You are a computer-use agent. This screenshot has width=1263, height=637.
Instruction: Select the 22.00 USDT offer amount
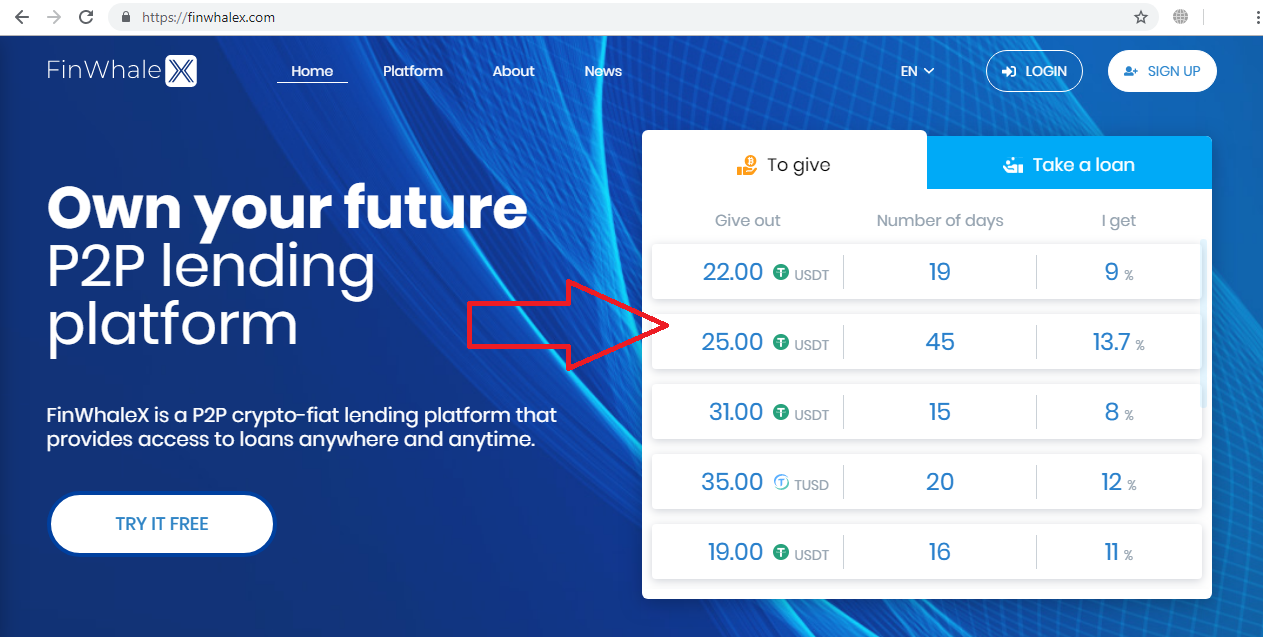tap(766, 272)
